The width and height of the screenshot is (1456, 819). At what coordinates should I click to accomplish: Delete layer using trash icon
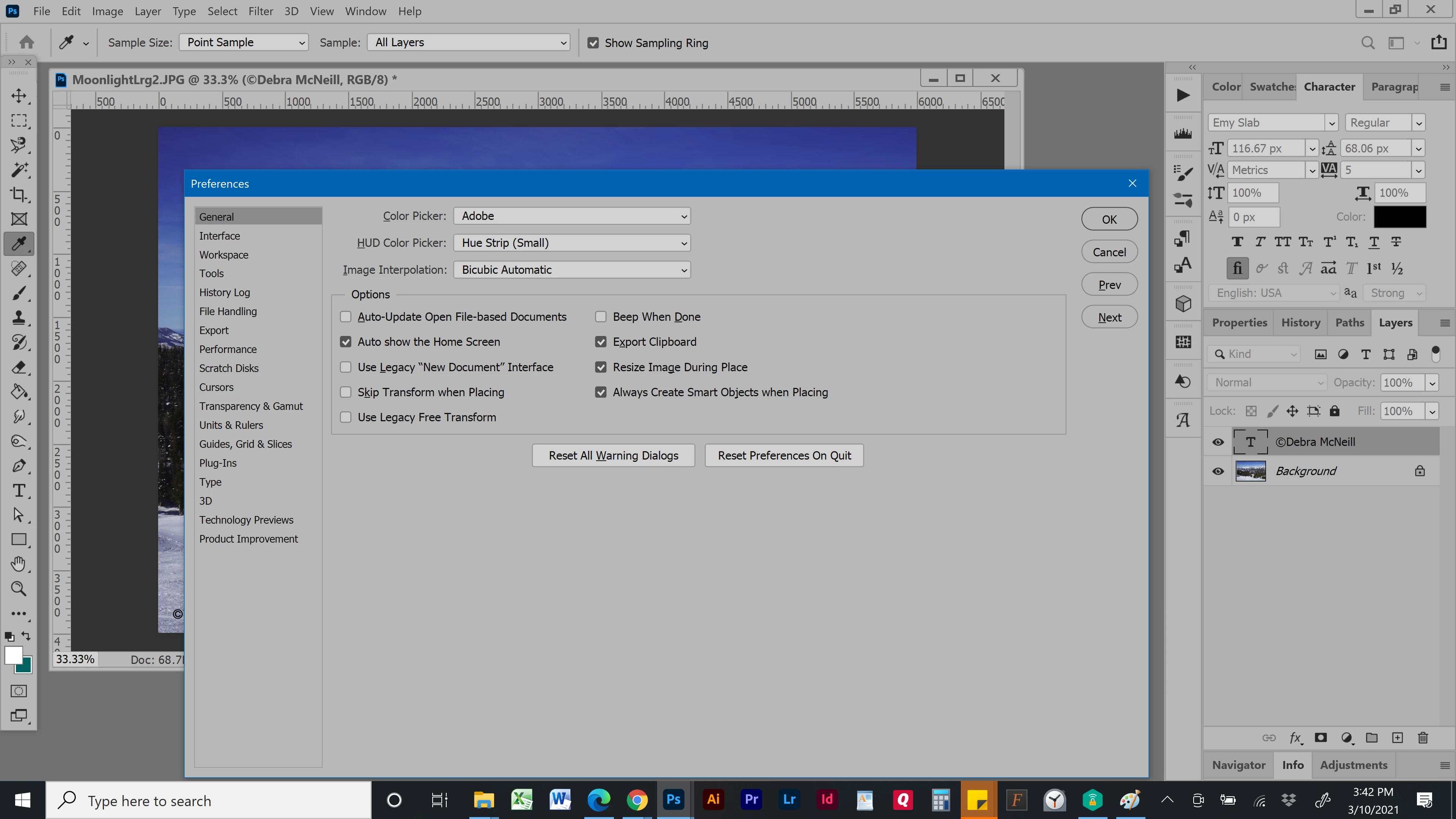coord(1423,737)
